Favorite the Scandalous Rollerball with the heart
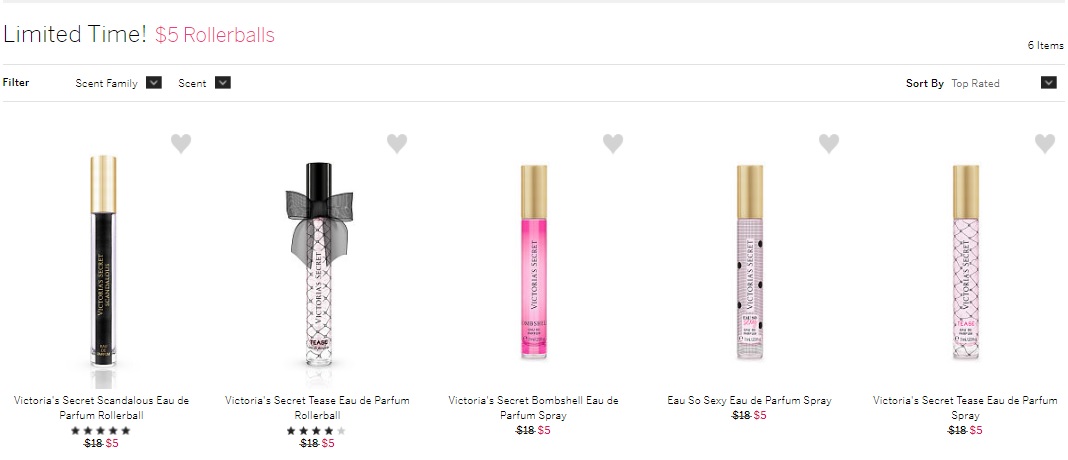Image resolution: width=1068 pixels, height=460 pixels. pos(181,144)
